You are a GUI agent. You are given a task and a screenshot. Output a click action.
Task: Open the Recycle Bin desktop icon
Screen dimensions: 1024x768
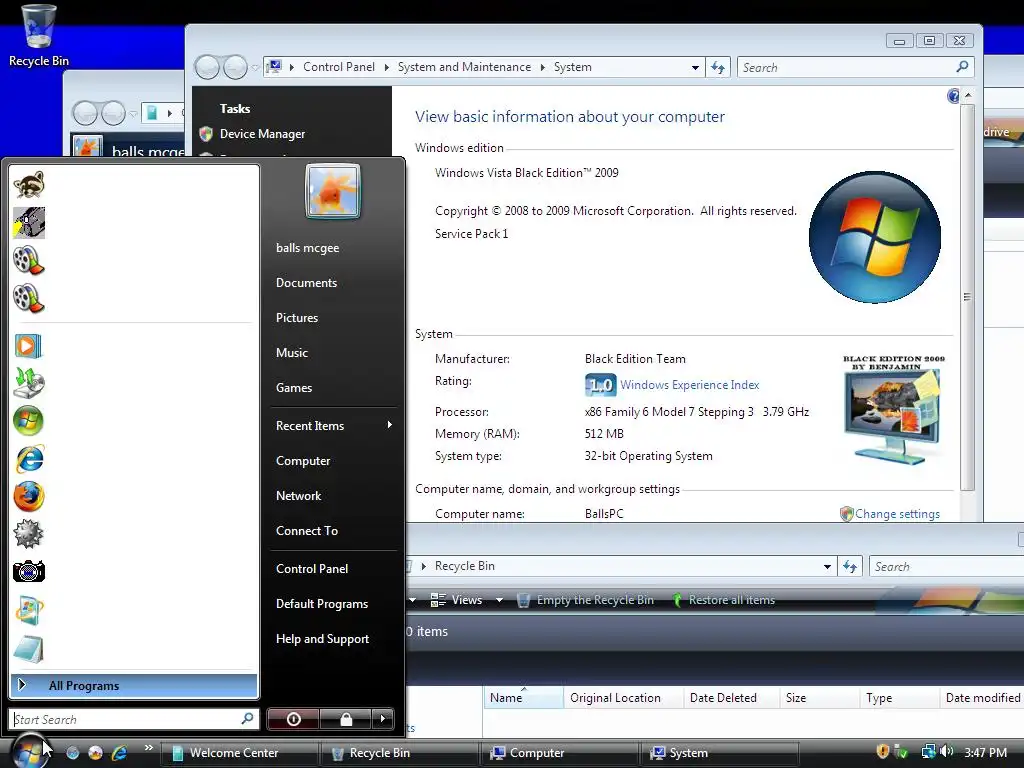coord(39,35)
